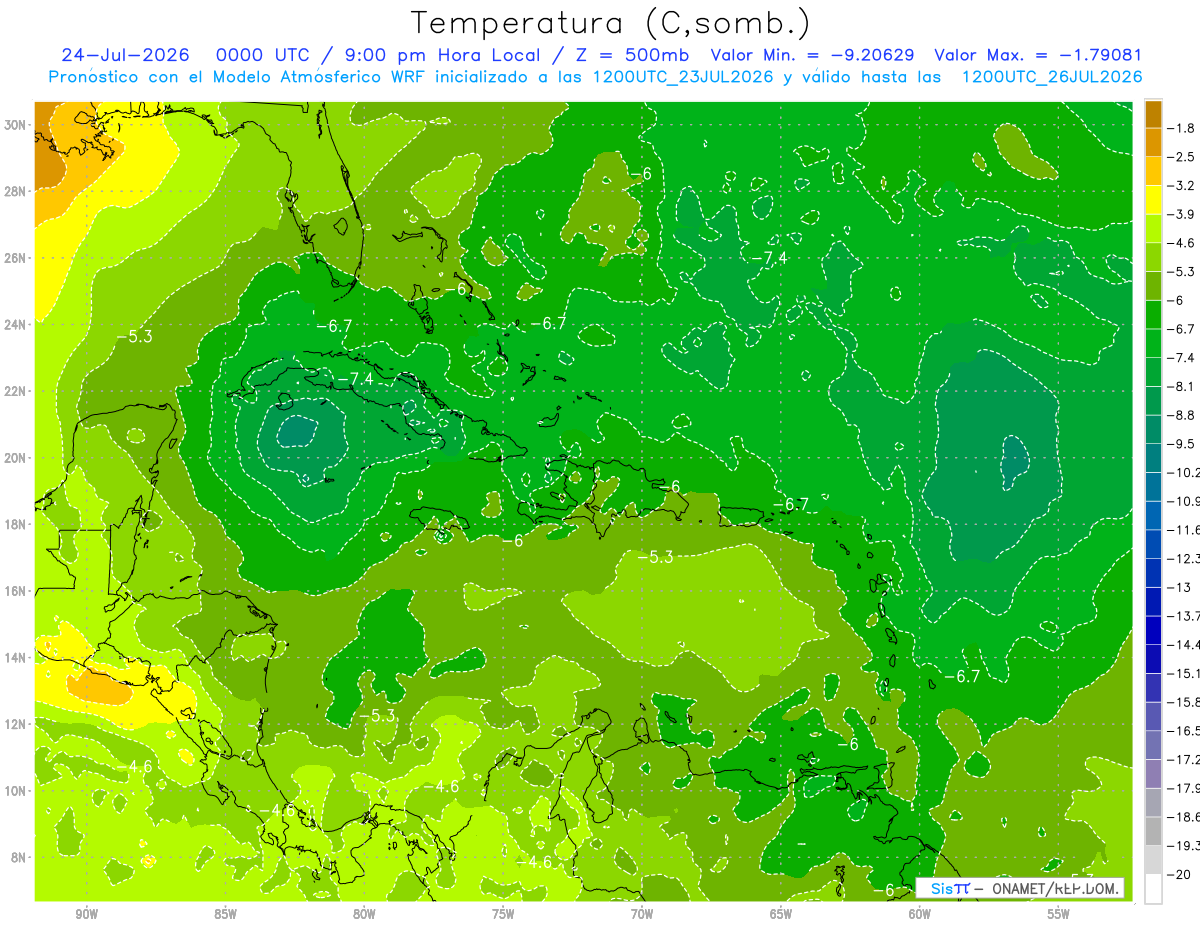Click the 14N latitude axis label

click(16, 657)
